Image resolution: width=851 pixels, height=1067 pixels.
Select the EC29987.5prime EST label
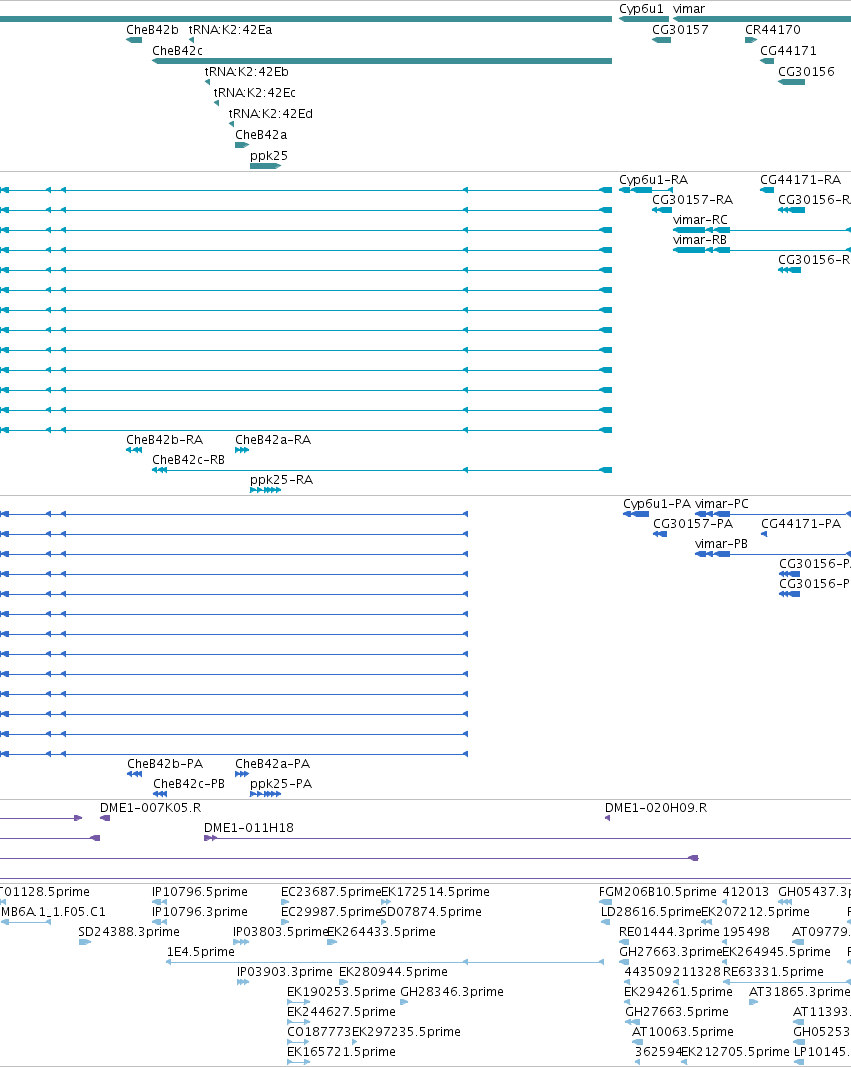(x=331, y=912)
